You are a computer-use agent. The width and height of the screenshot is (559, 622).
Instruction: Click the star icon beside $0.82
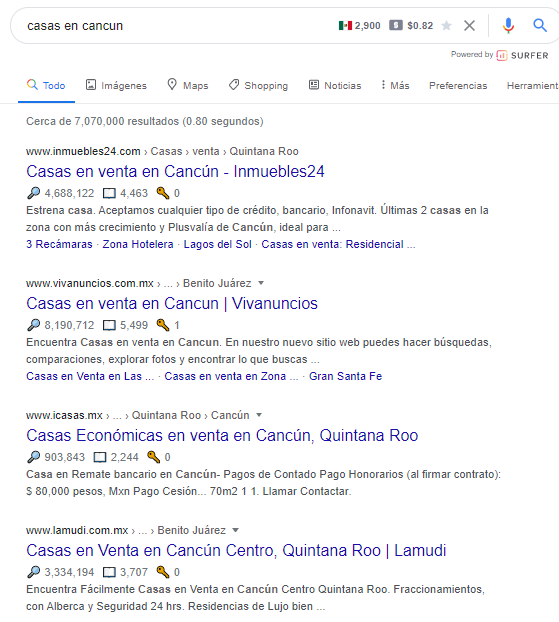point(446,26)
